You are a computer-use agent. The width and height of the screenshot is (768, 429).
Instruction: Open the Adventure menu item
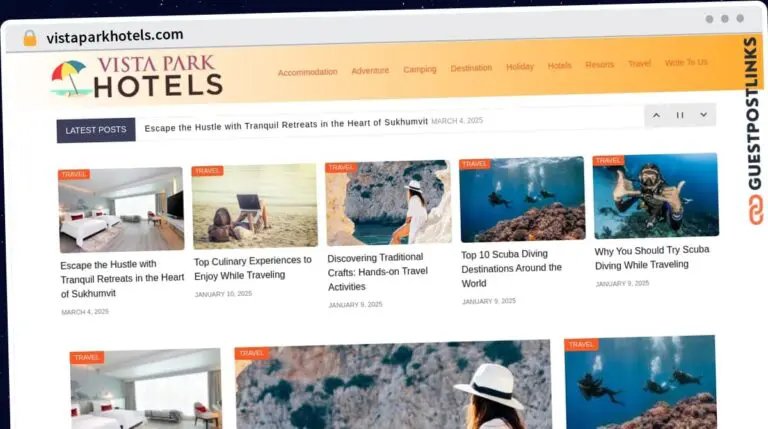coord(370,71)
